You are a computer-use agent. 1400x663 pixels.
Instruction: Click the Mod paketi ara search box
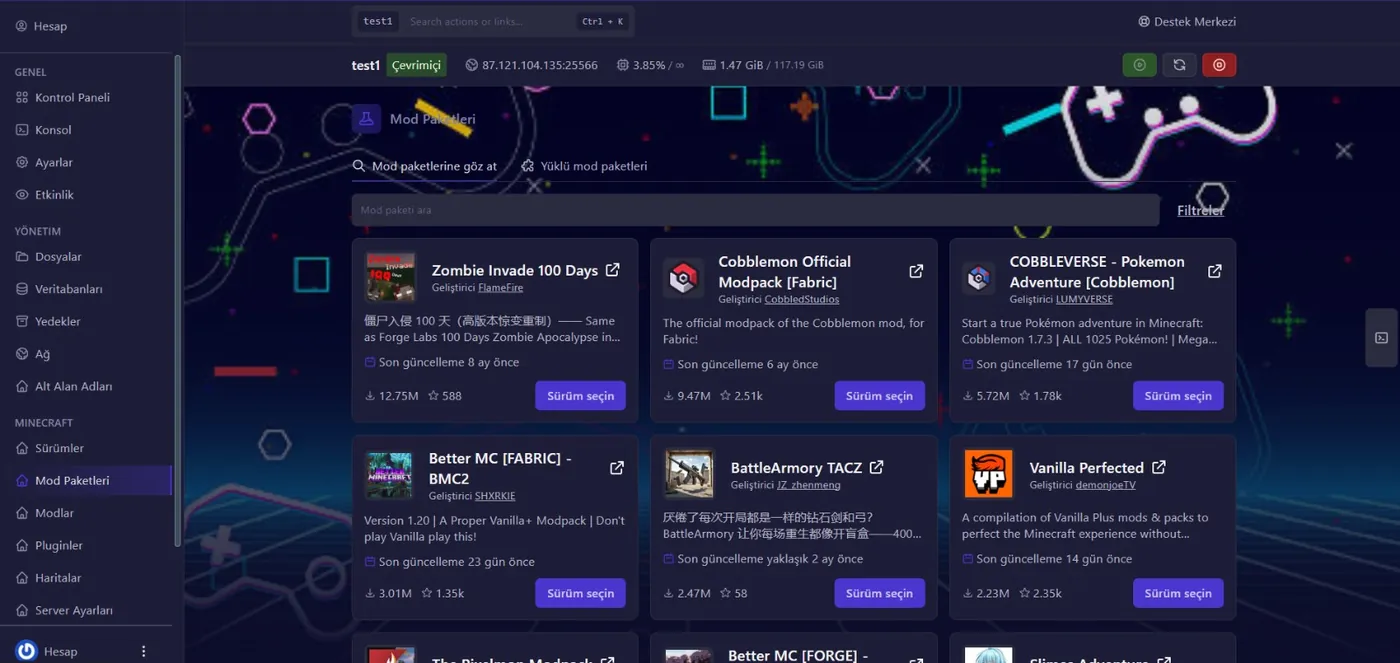point(755,210)
